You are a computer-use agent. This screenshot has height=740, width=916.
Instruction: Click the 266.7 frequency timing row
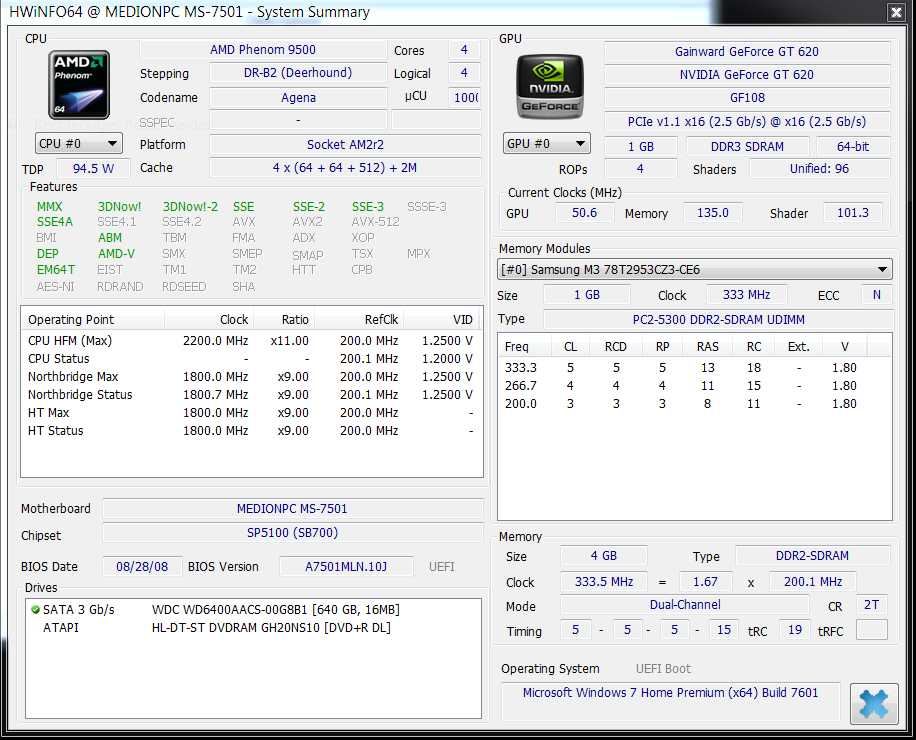[695, 386]
